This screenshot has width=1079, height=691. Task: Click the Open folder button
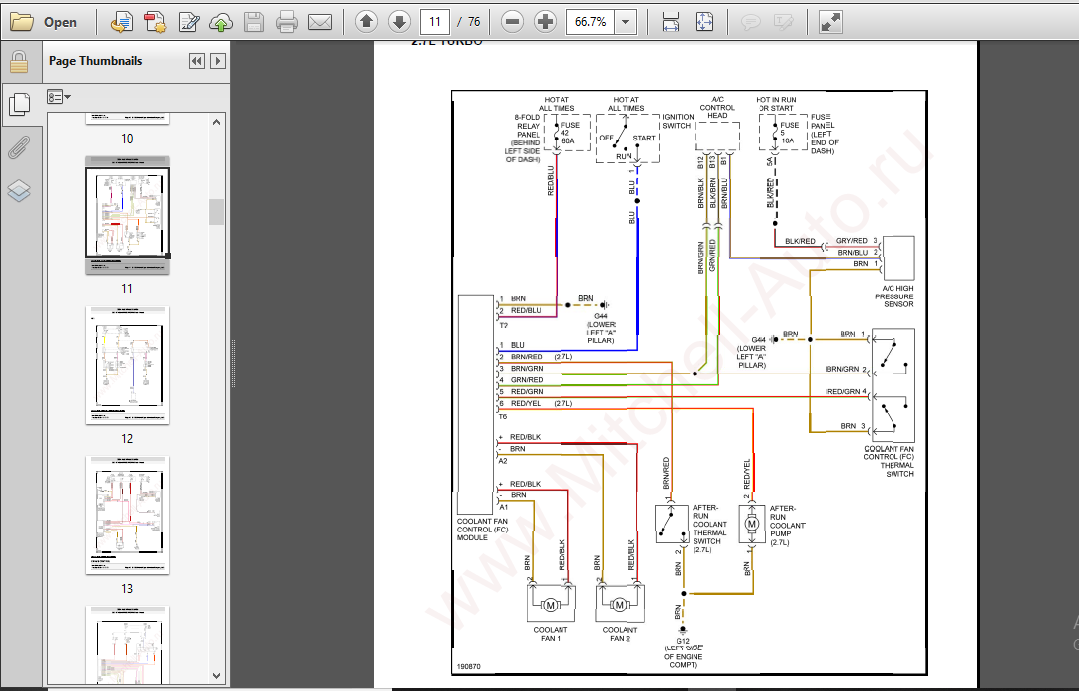click(43, 22)
